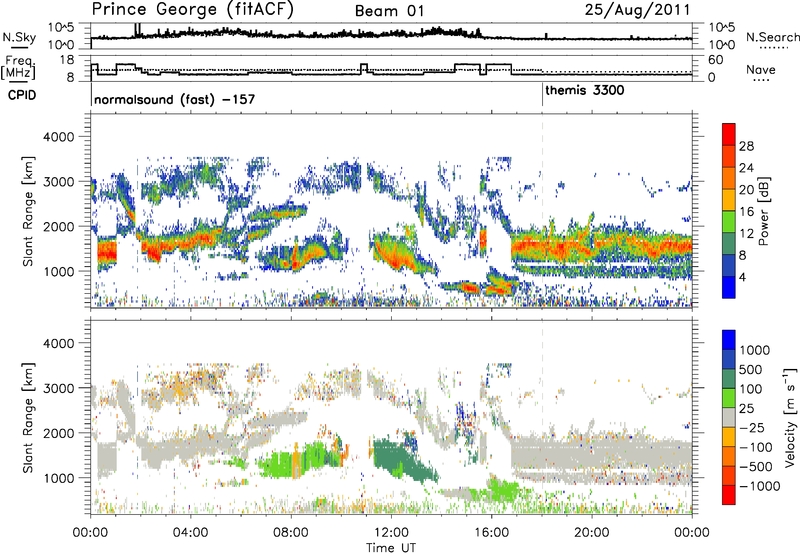Click the '1000' range tick of the velocity panel
Image resolution: width=800 pixels, height=554 pixels.
58,478
